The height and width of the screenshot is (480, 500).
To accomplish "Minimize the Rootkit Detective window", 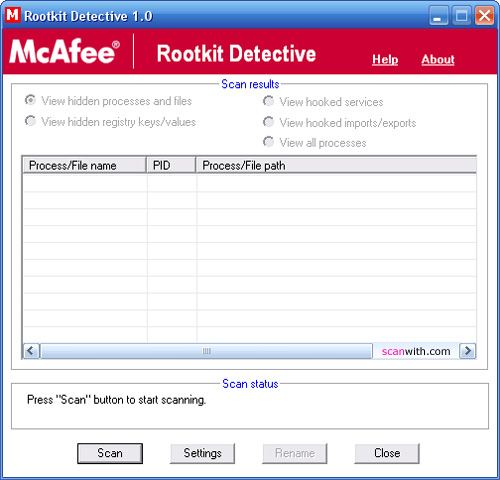I will tap(438, 16).
